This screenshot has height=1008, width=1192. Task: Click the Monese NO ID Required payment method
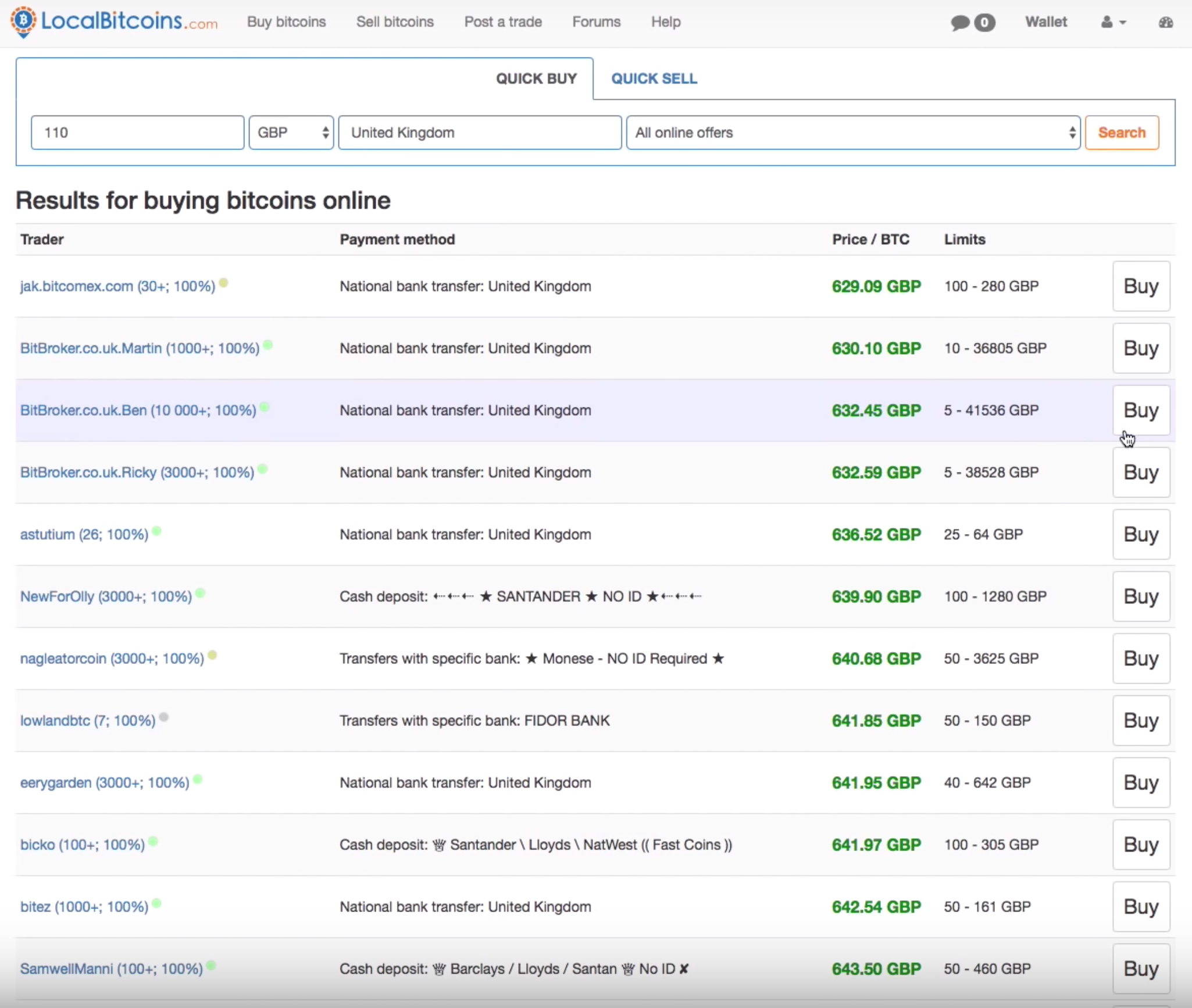coord(532,659)
